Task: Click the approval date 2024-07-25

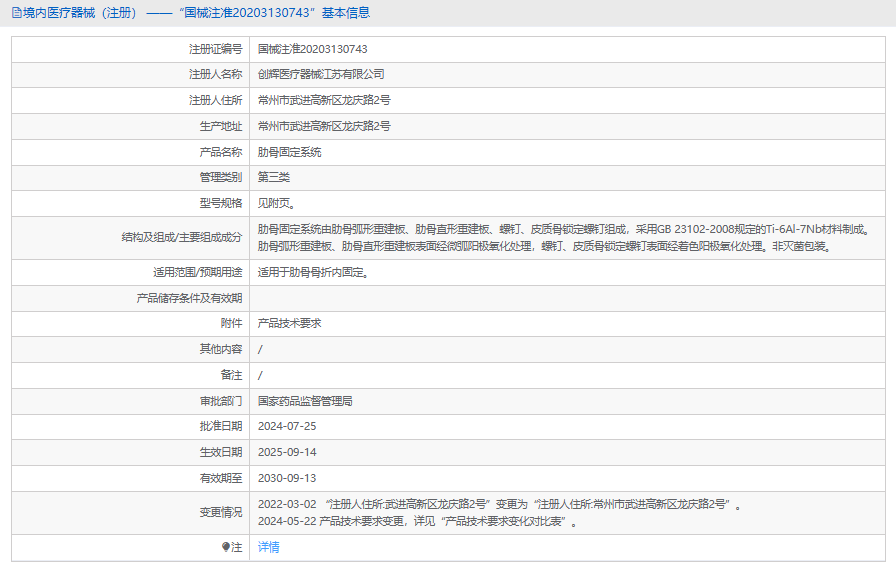Action: (287, 427)
